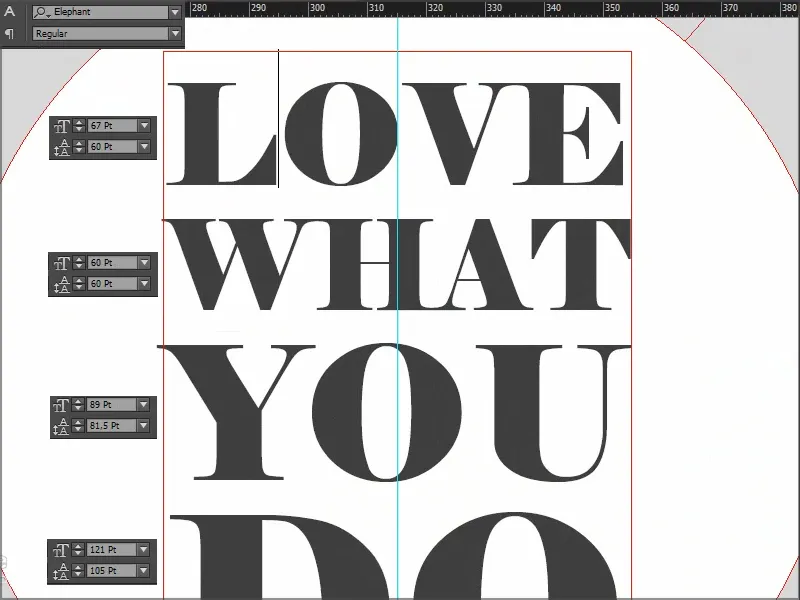Click the word WHAT in the text frame

[397, 265]
